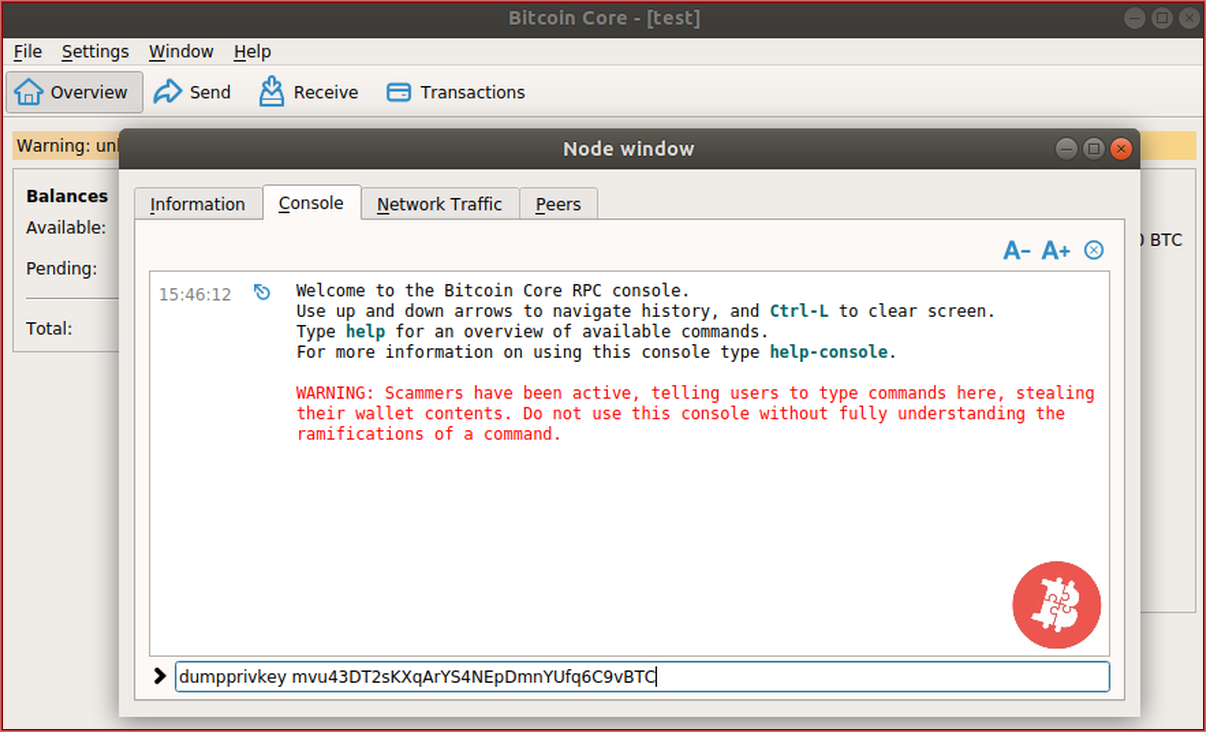The height and width of the screenshot is (732, 1206).
Task: Click the Balances heading in main window
Action: click(x=67, y=196)
